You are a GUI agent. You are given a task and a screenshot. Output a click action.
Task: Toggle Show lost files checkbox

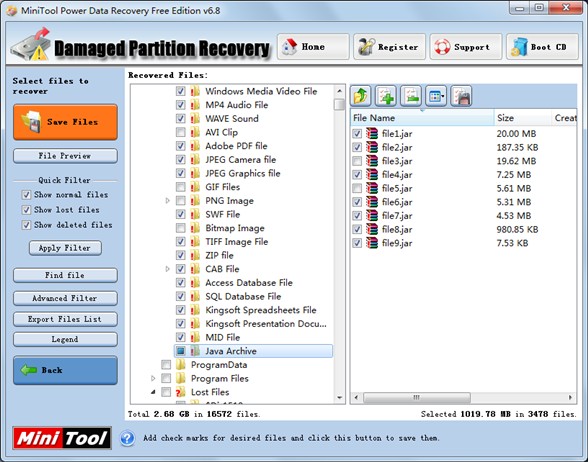tap(26, 210)
